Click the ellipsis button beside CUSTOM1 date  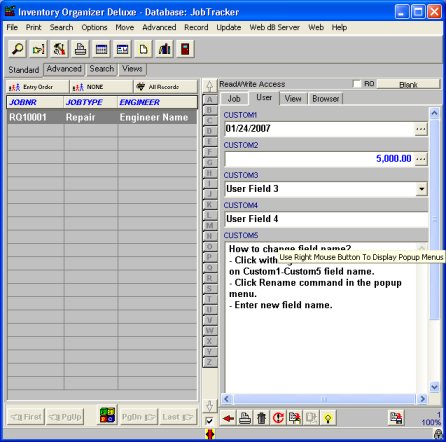pos(421,129)
